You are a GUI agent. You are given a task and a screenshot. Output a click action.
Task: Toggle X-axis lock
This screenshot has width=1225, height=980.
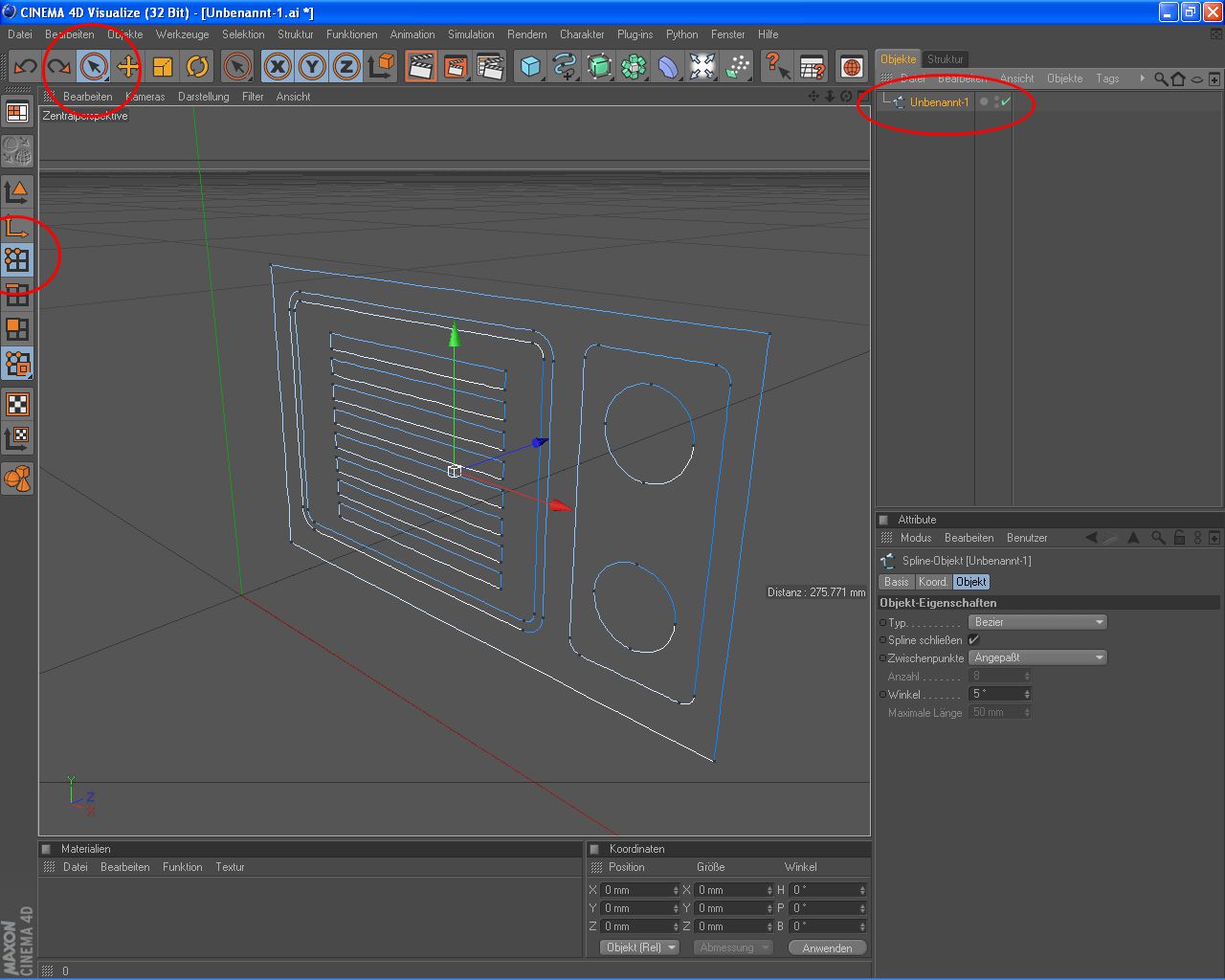[278, 66]
